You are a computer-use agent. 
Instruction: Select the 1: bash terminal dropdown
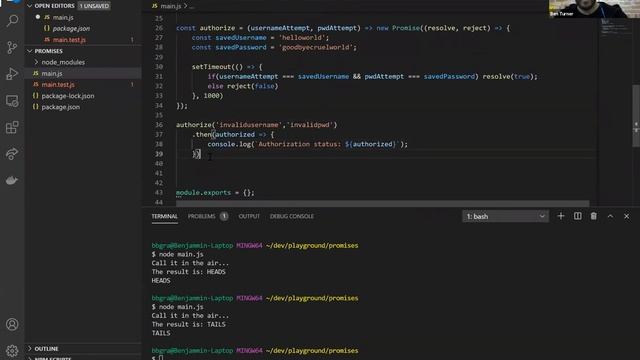pyautogui.click(x=505, y=216)
